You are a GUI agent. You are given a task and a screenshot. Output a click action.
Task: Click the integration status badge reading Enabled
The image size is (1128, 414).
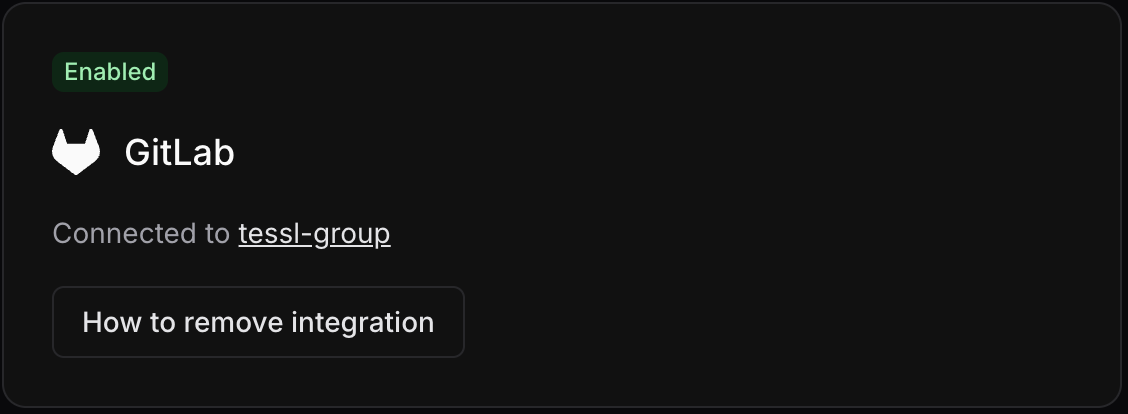[110, 72]
